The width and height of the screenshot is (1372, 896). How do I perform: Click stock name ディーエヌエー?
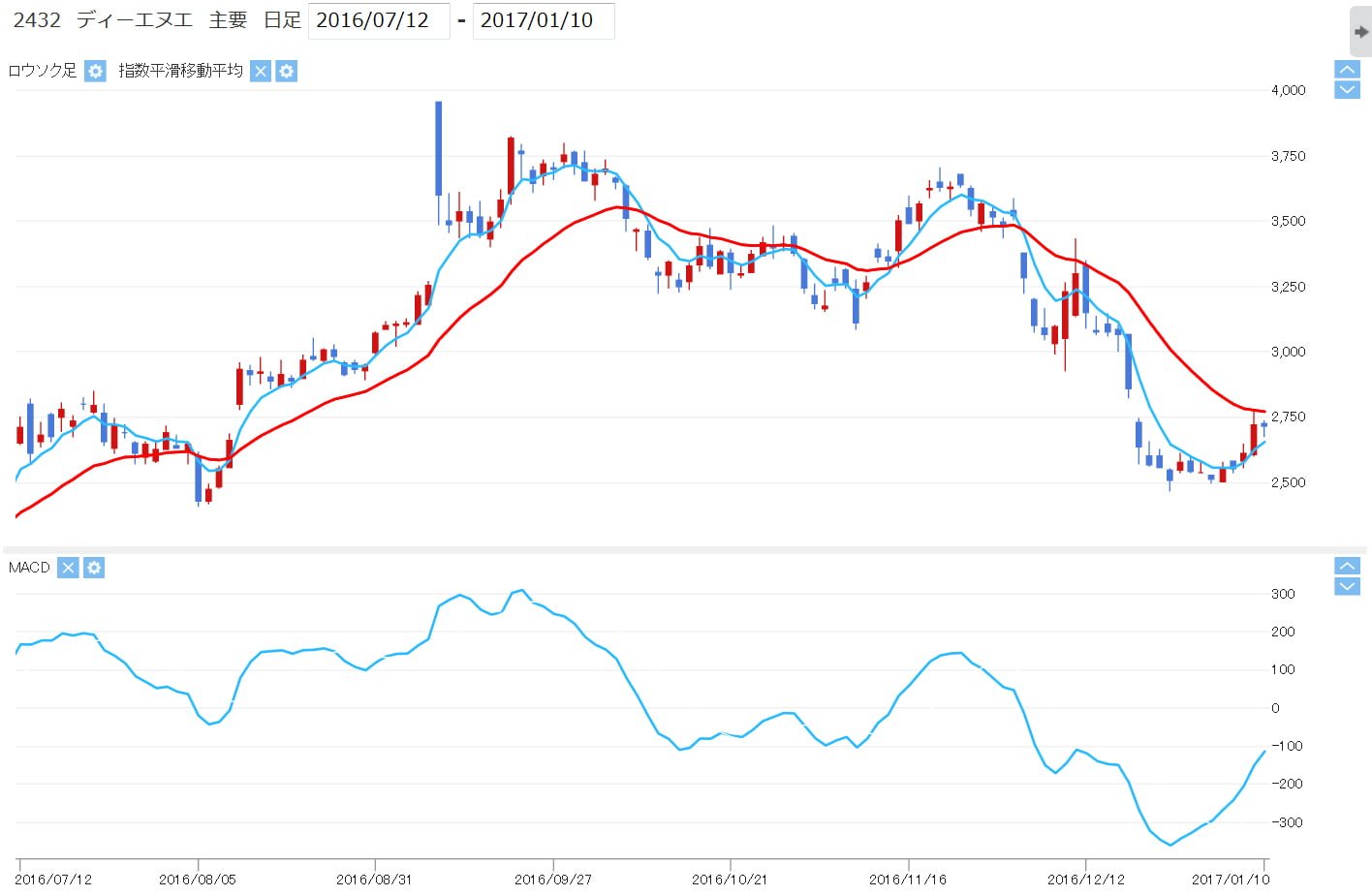134,20
